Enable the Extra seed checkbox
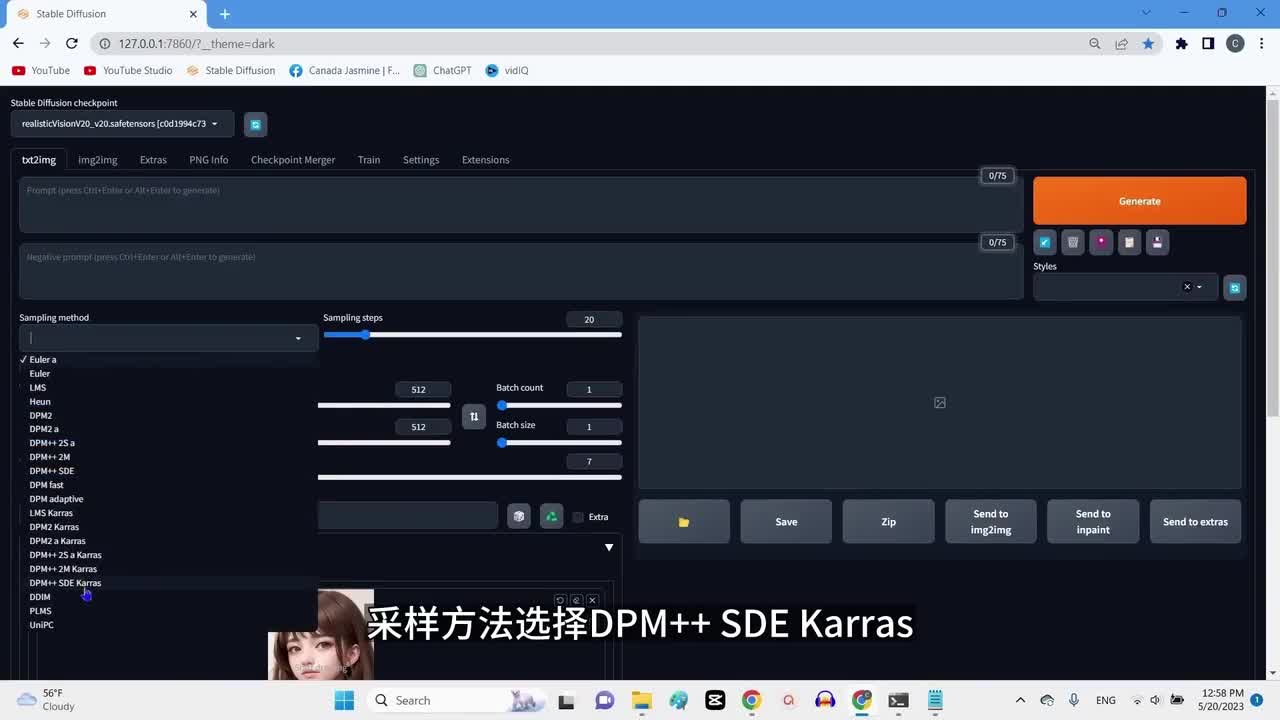Viewport: 1280px width, 720px height. [x=578, y=517]
